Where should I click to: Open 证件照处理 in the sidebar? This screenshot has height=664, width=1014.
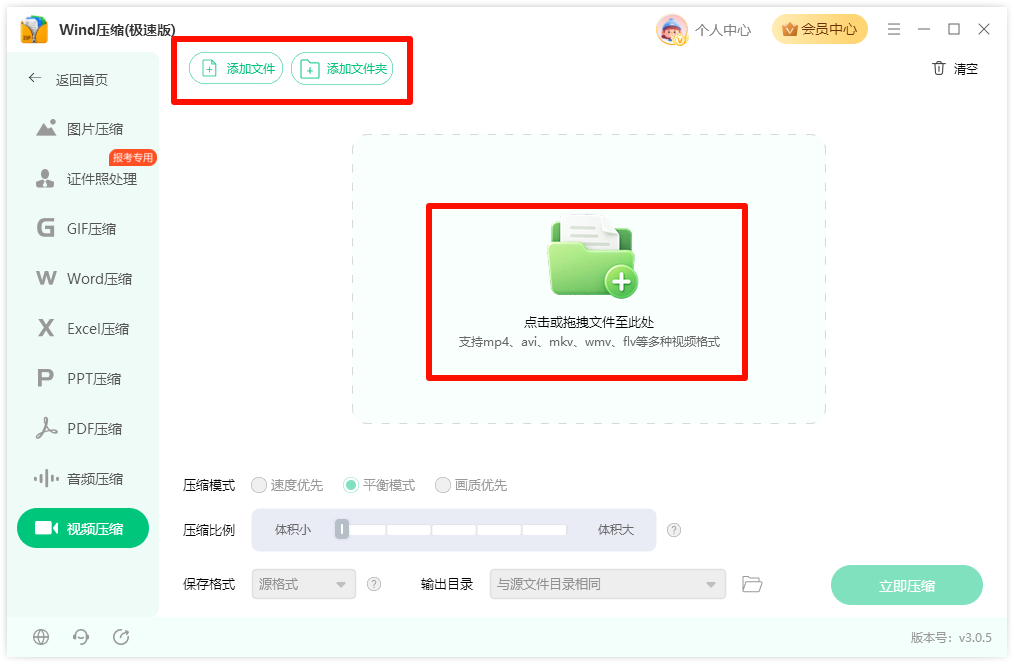(x=86, y=178)
